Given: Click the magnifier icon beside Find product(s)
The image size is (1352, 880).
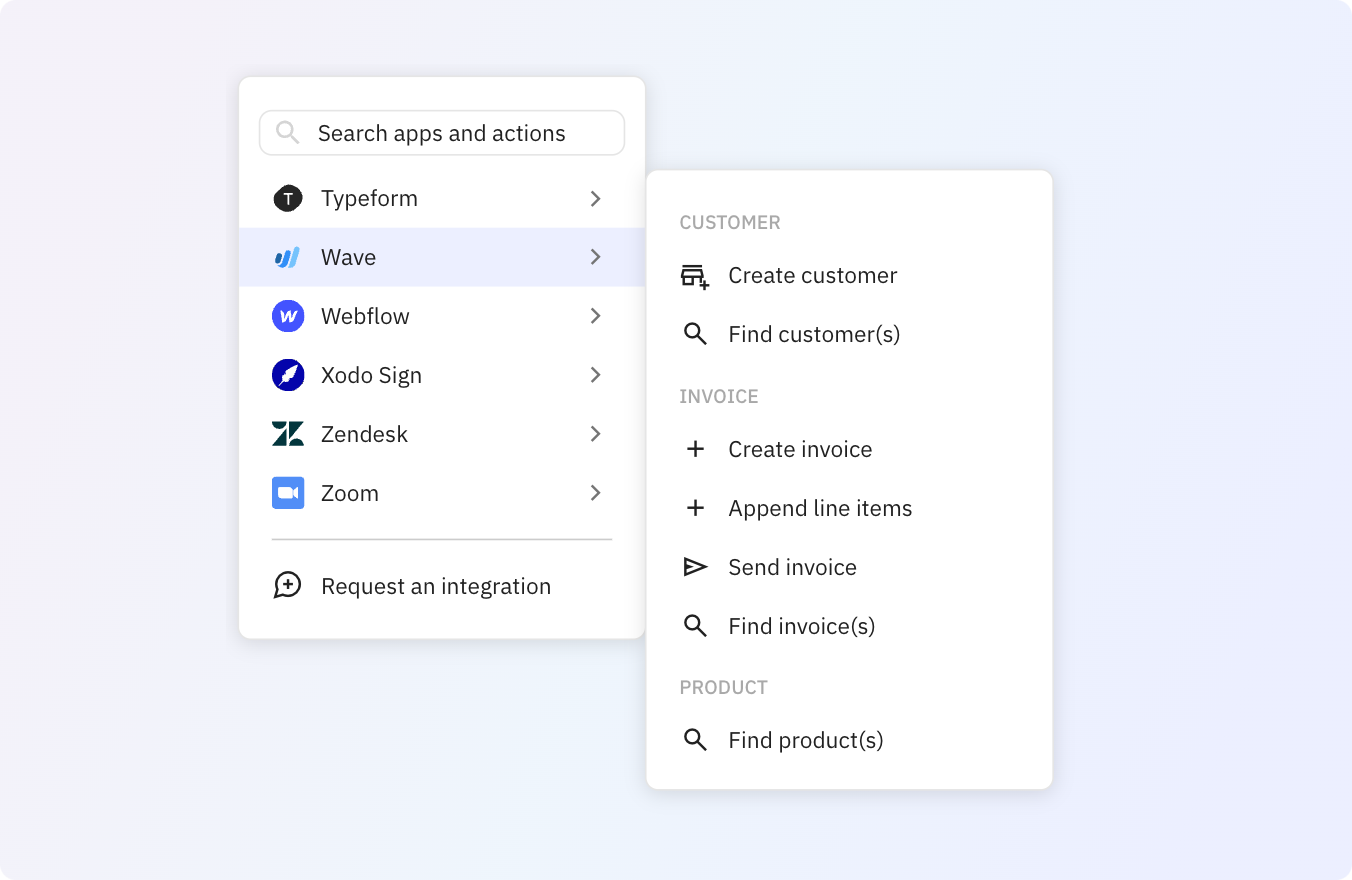Looking at the screenshot, I should pos(695,740).
